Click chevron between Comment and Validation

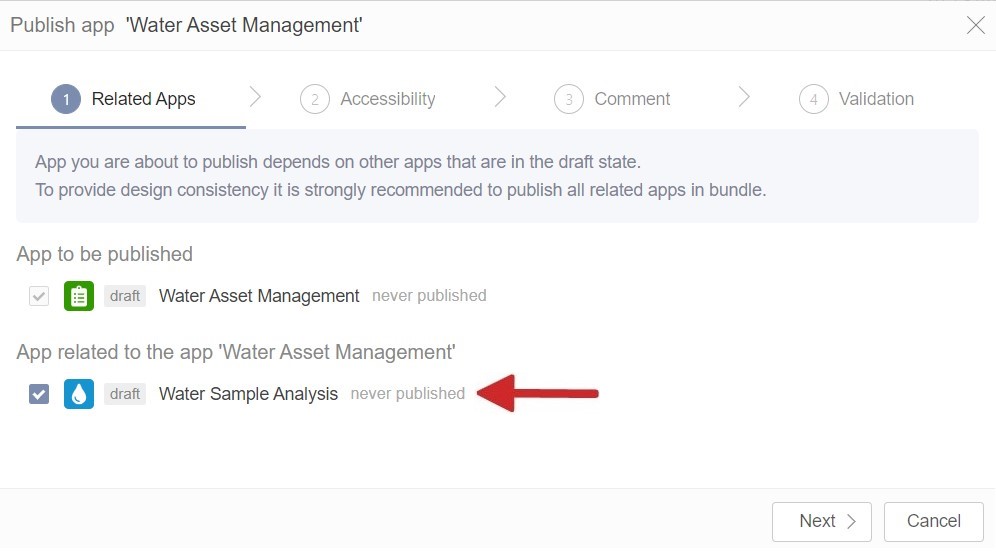tap(744, 97)
